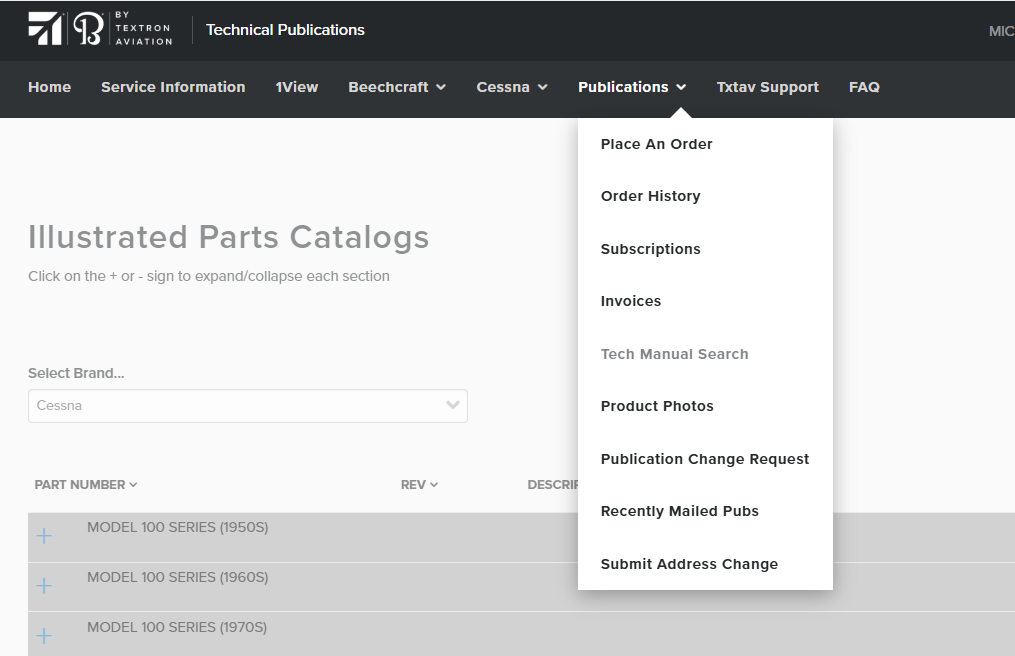The width and height of the screenshot is (1015, 656).
Task: Open Subscriptions in the Publications menu
Action: [651, 249]
